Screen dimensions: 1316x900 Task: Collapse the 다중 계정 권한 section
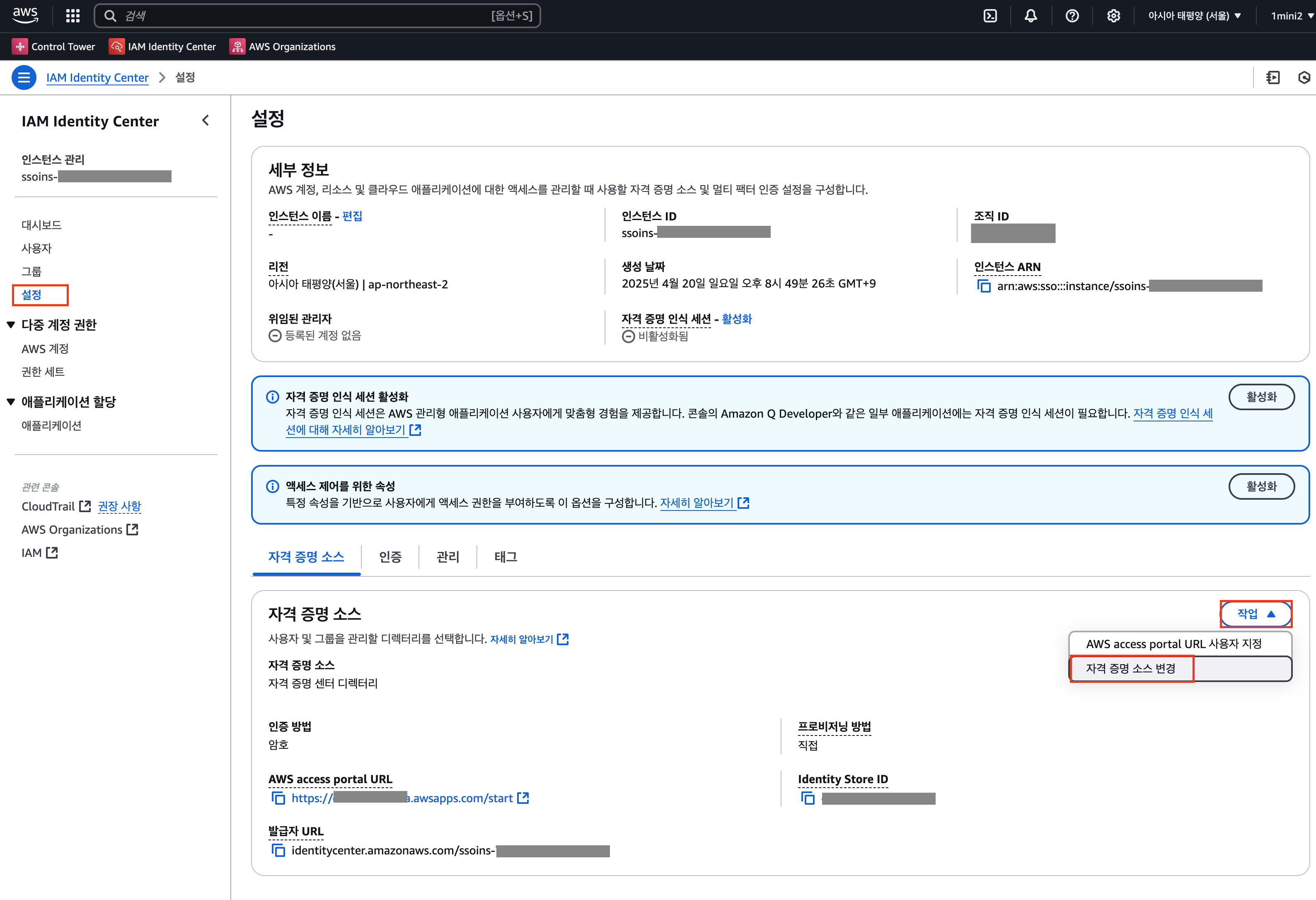click(11, 324)
